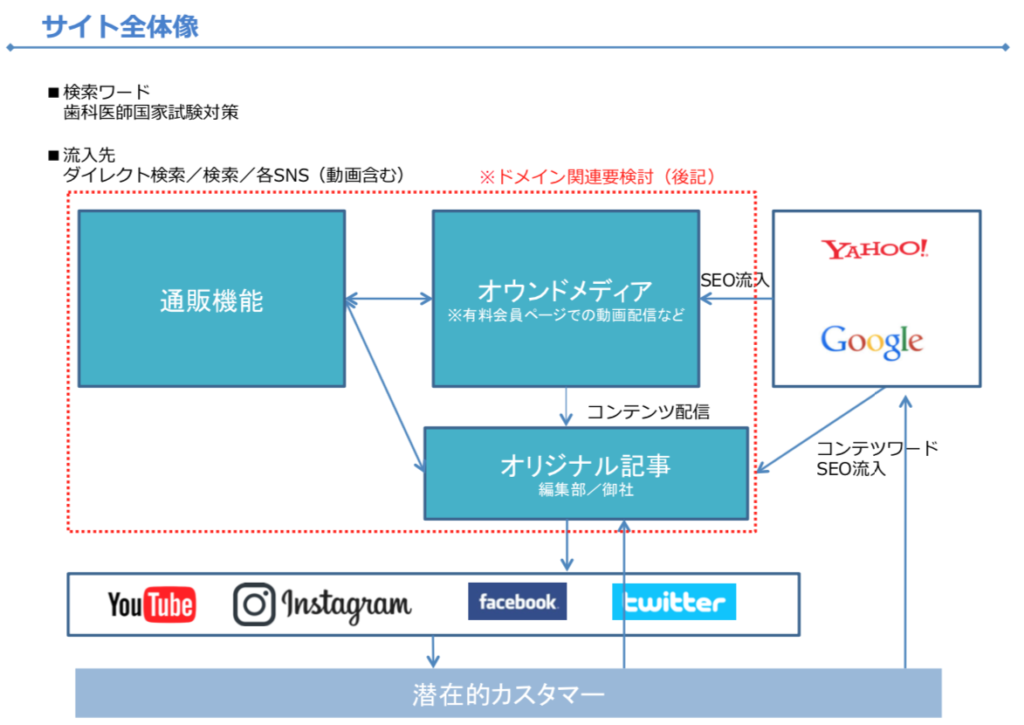1024x725 pixels.
Task: Click the サイト全体像 title
Action: [120, 27]
